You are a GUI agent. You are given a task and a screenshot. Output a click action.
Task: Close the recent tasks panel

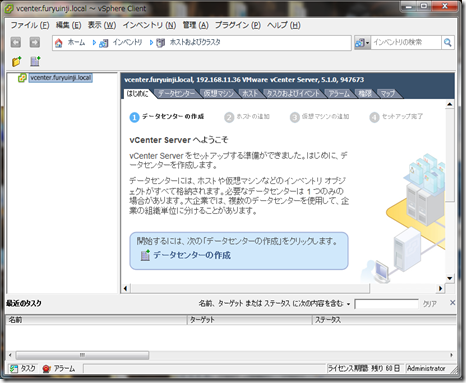coord(452,303)
